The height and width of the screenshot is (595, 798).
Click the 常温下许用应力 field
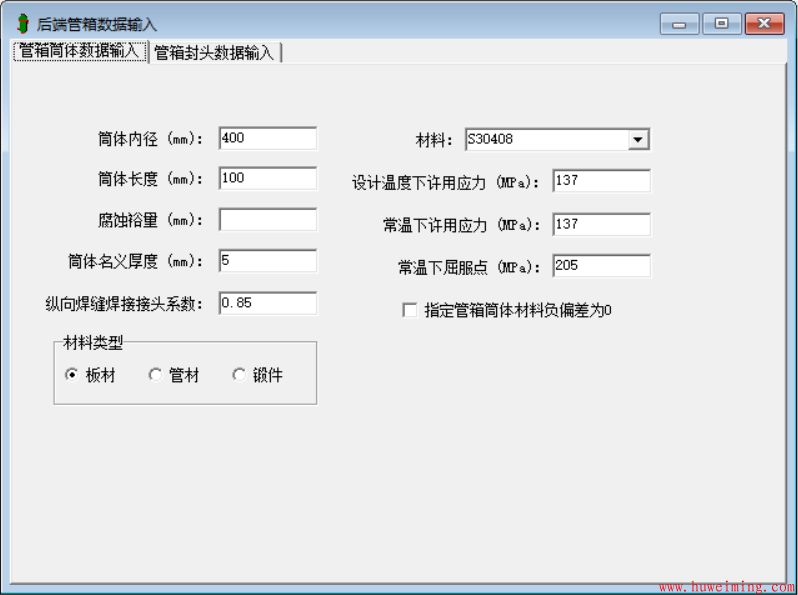(601, 224)
